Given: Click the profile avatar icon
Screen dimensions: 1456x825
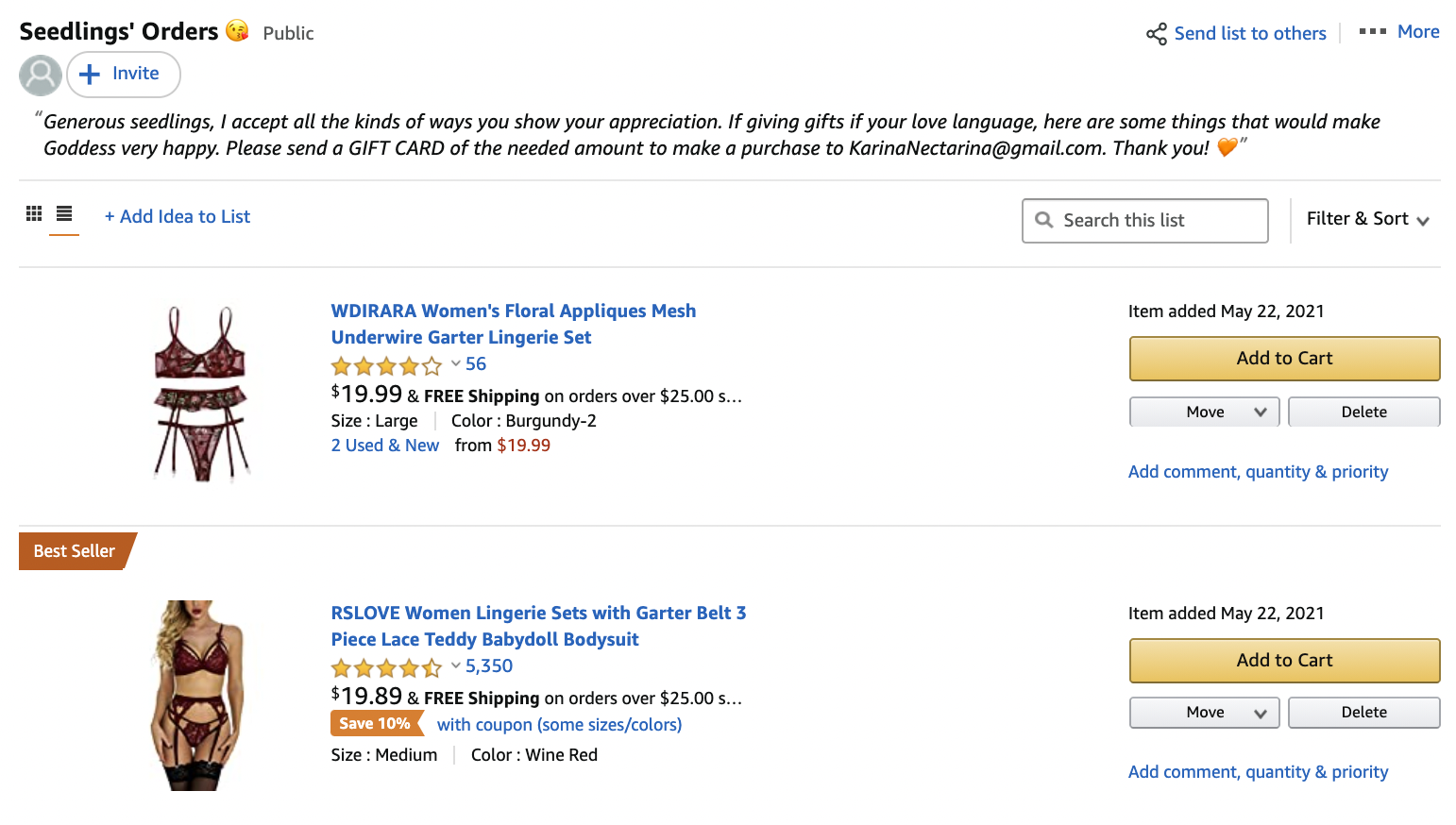Looking at the screenshot, I should click(41, 76).
